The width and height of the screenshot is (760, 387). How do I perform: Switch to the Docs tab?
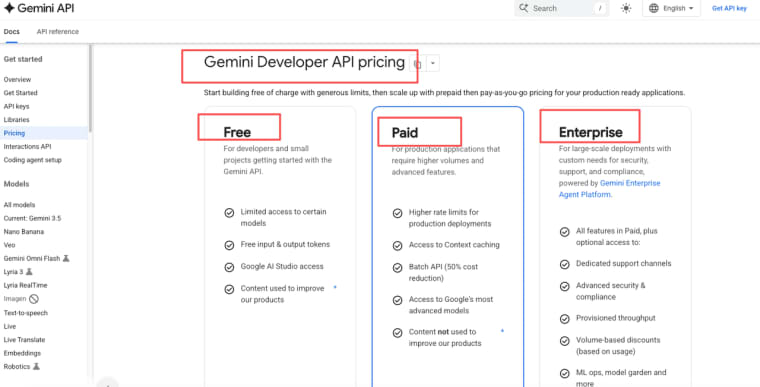(x=12, y=32)
